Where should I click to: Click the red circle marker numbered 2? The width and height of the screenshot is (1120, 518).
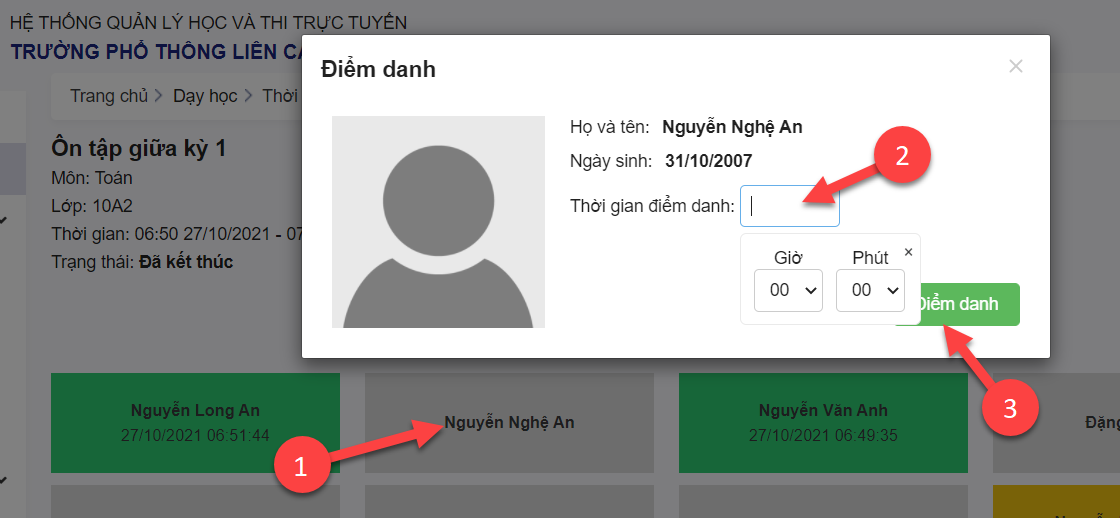[902, 156]
